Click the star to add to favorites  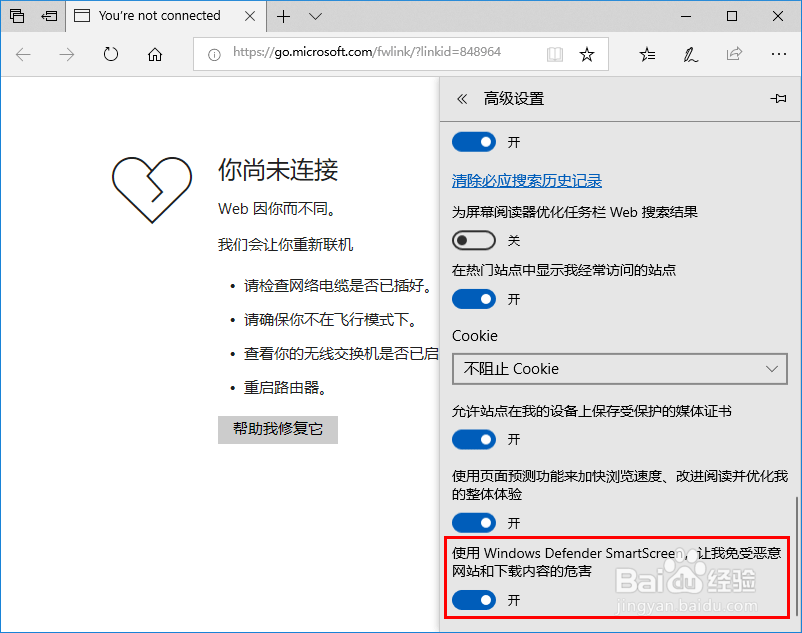click(x=588, y=54)
